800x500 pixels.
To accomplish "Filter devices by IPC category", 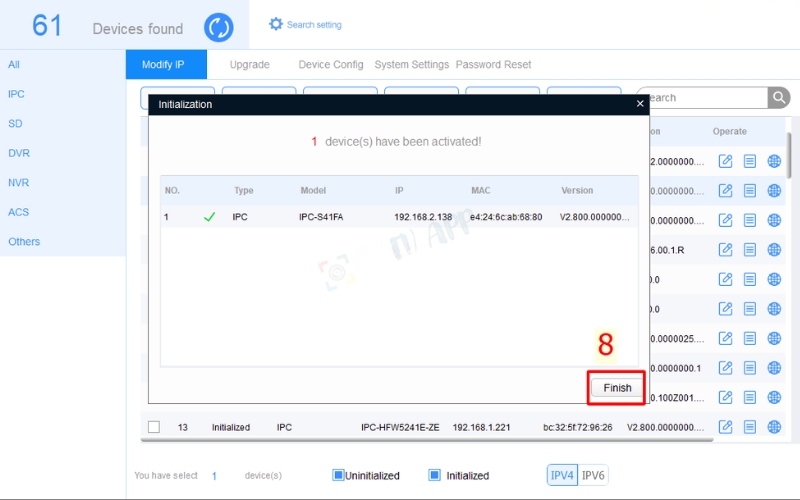I will click(x=16, y=94).
